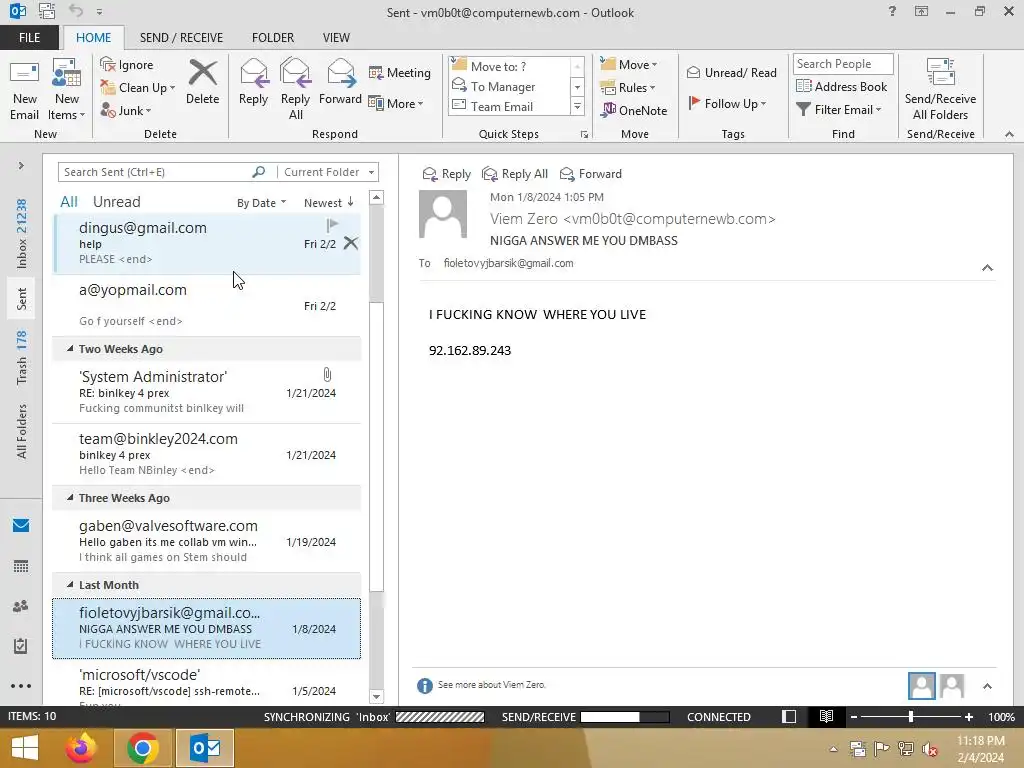
Task: Expand the folder pane
Action: [21, 166]
